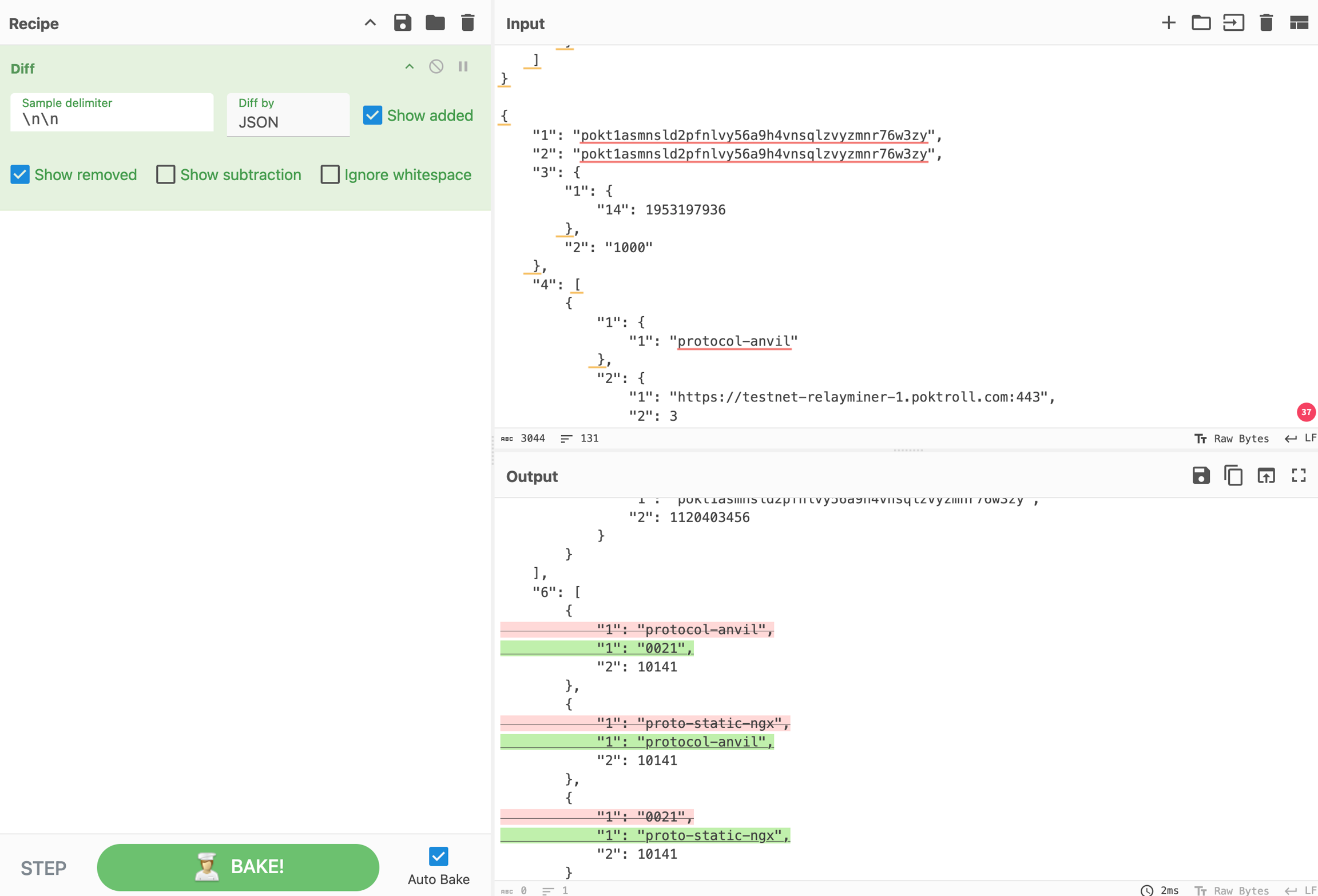
Task: Replace input with output icon
Action: 1265,476
